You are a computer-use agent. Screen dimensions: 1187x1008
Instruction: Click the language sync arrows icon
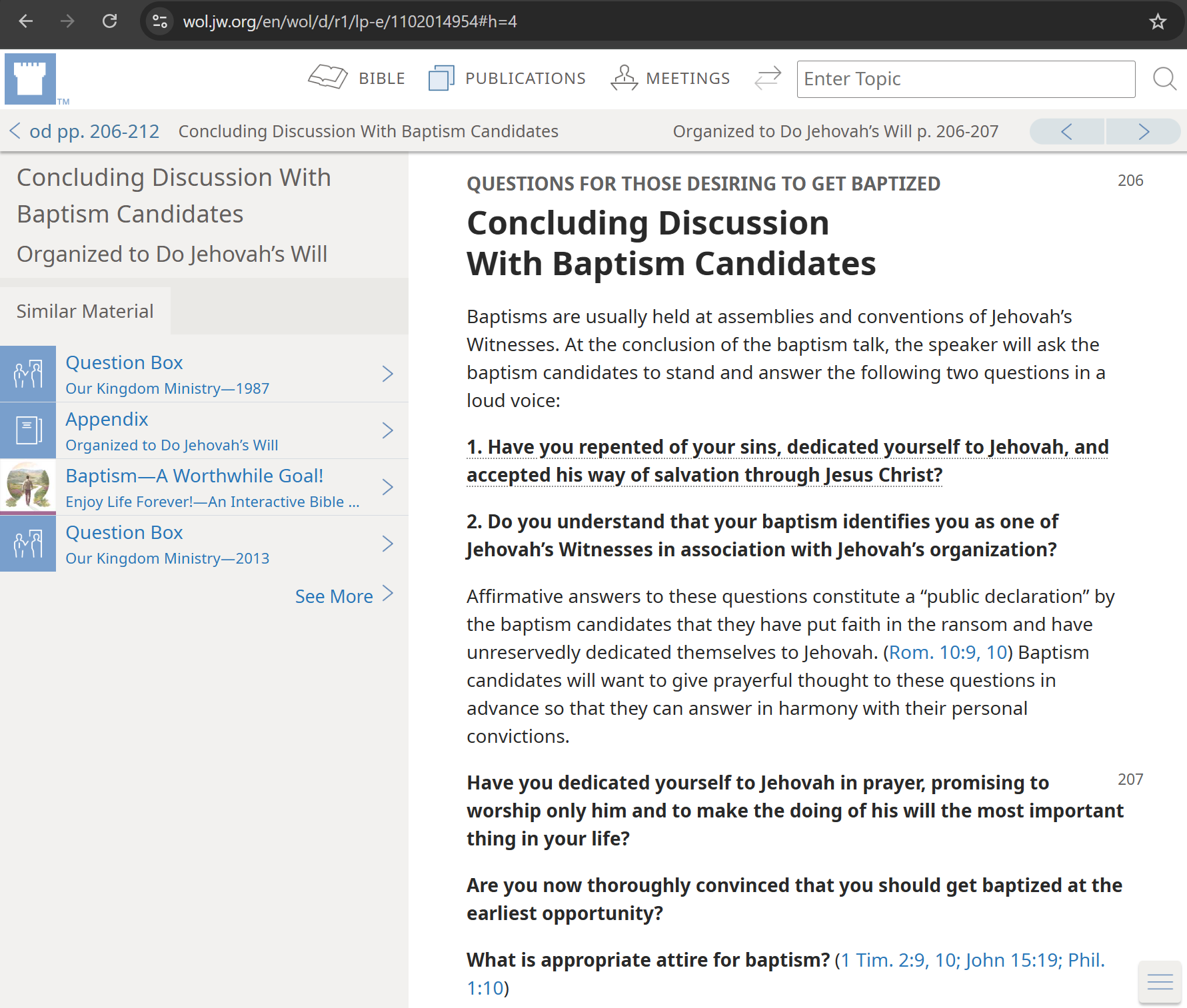pyautogui.click(x=768, y=78)
